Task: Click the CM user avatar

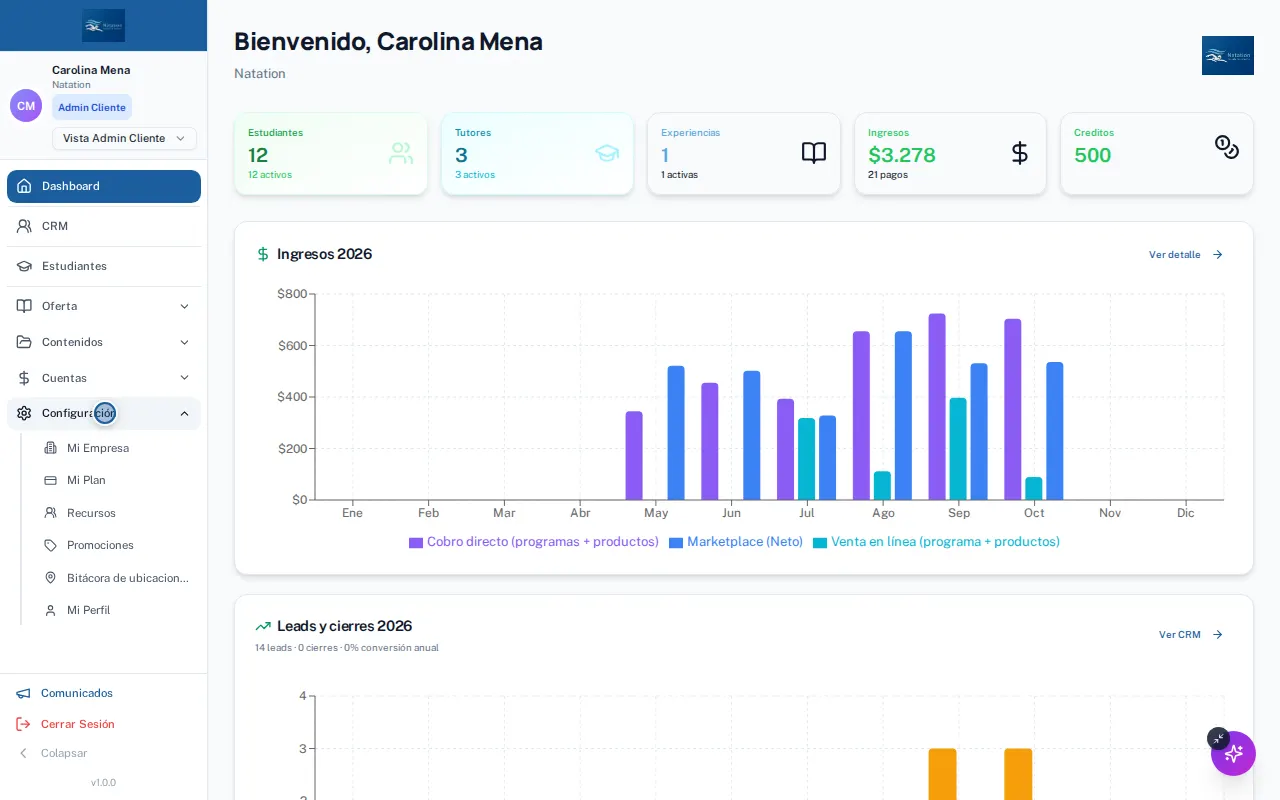Action: [x=26, y=106]
